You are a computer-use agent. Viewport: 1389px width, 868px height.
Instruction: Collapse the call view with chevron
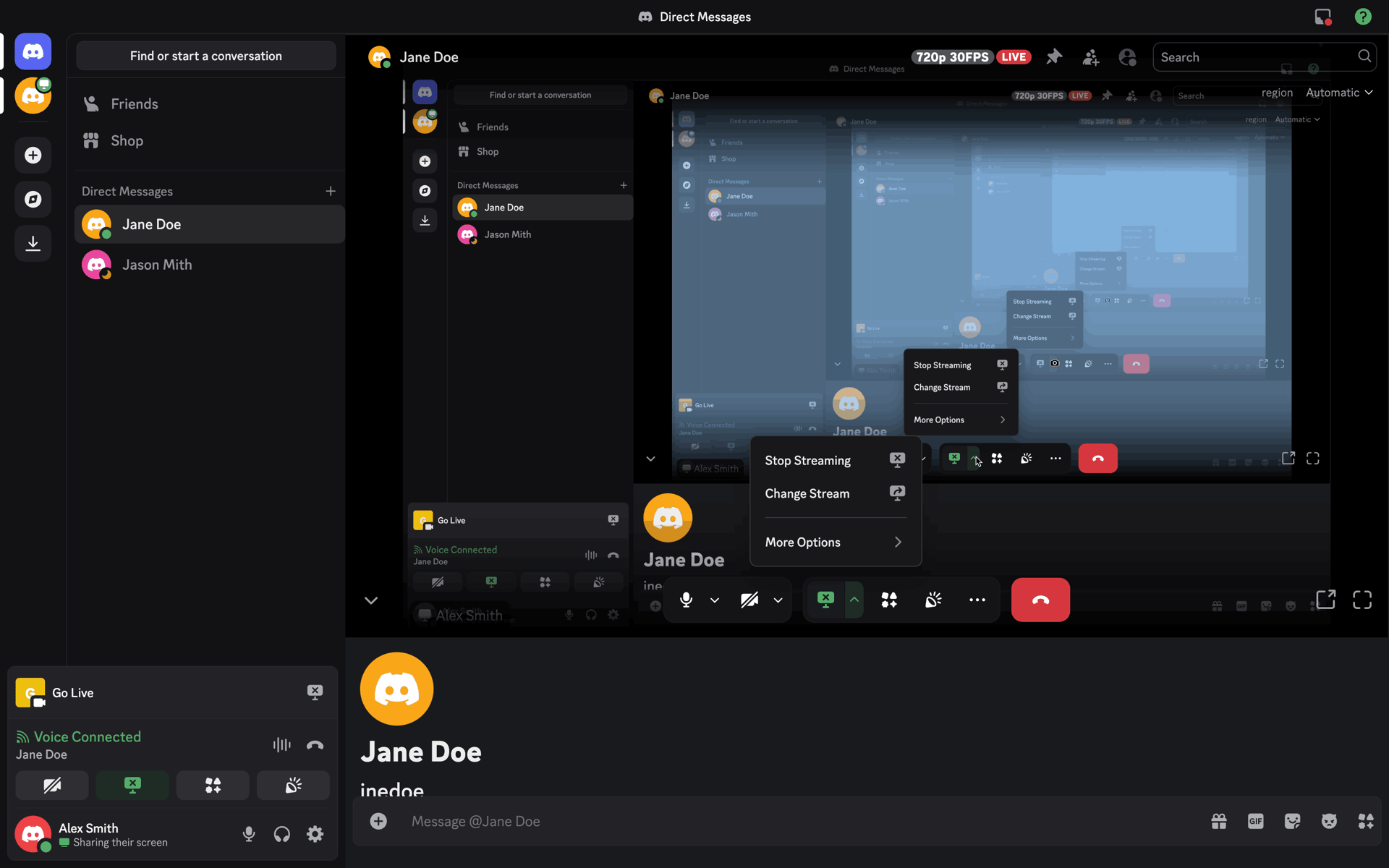tap(371, 600)
